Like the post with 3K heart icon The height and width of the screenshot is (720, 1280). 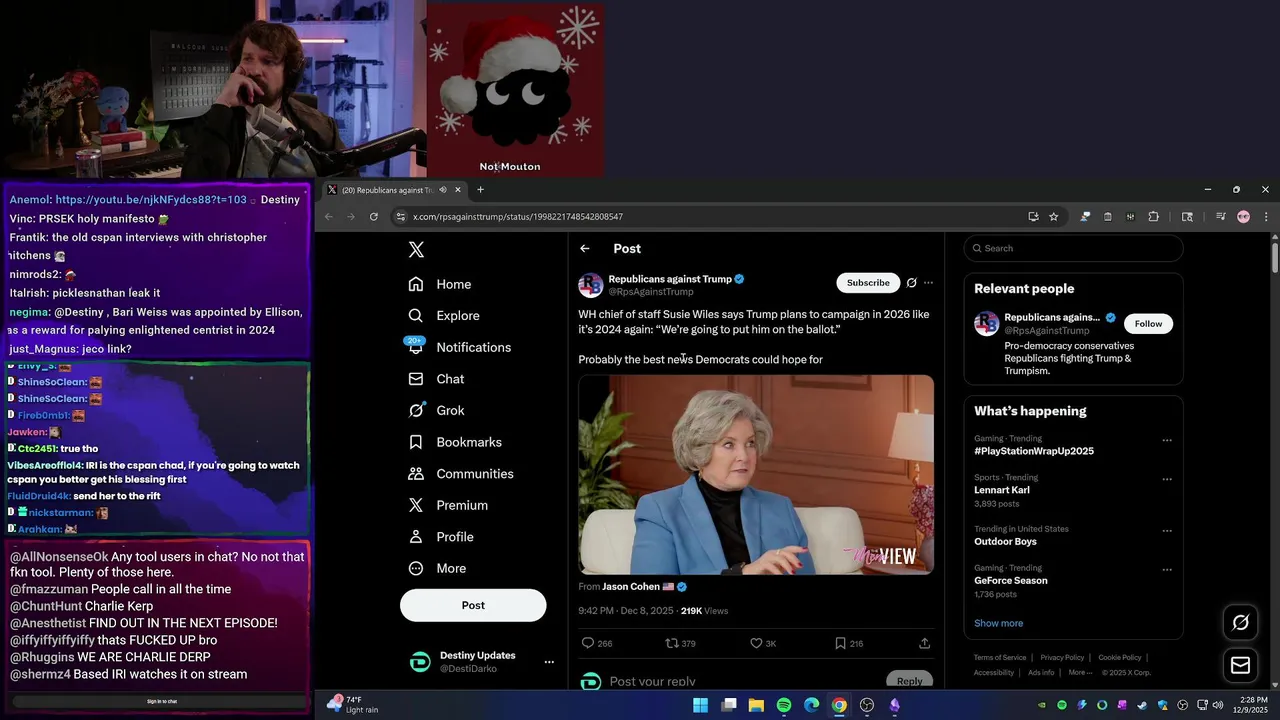(x=763, y=643)
